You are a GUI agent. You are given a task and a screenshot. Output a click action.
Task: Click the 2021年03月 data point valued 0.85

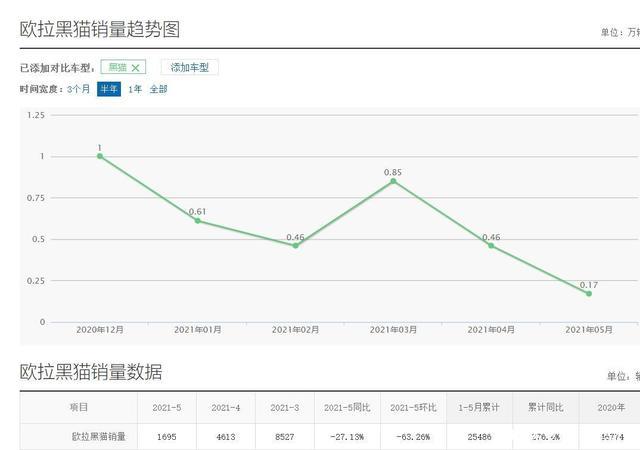[x=393, y=181]
